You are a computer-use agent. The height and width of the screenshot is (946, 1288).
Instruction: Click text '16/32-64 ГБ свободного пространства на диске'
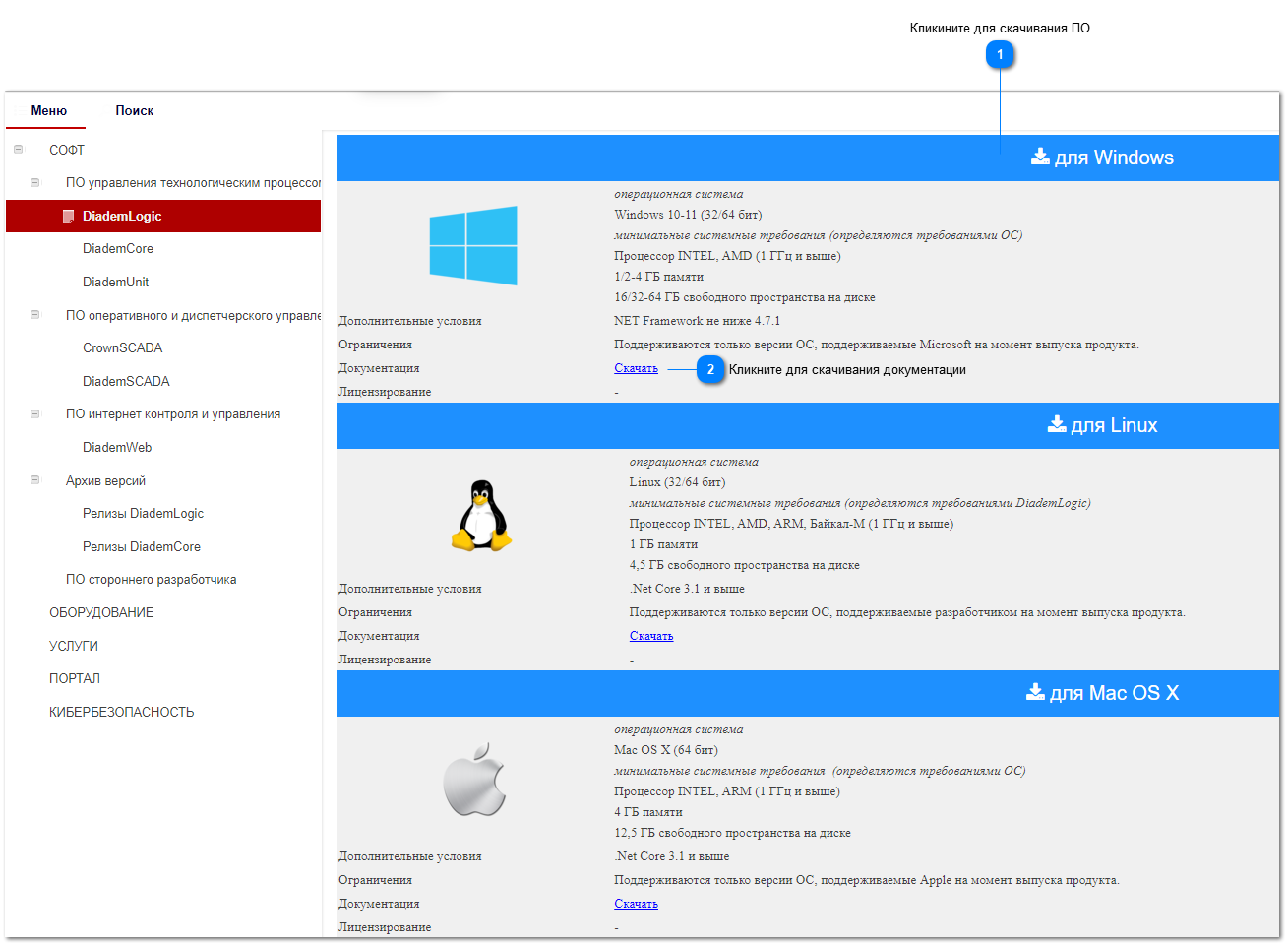pos(745,297)
